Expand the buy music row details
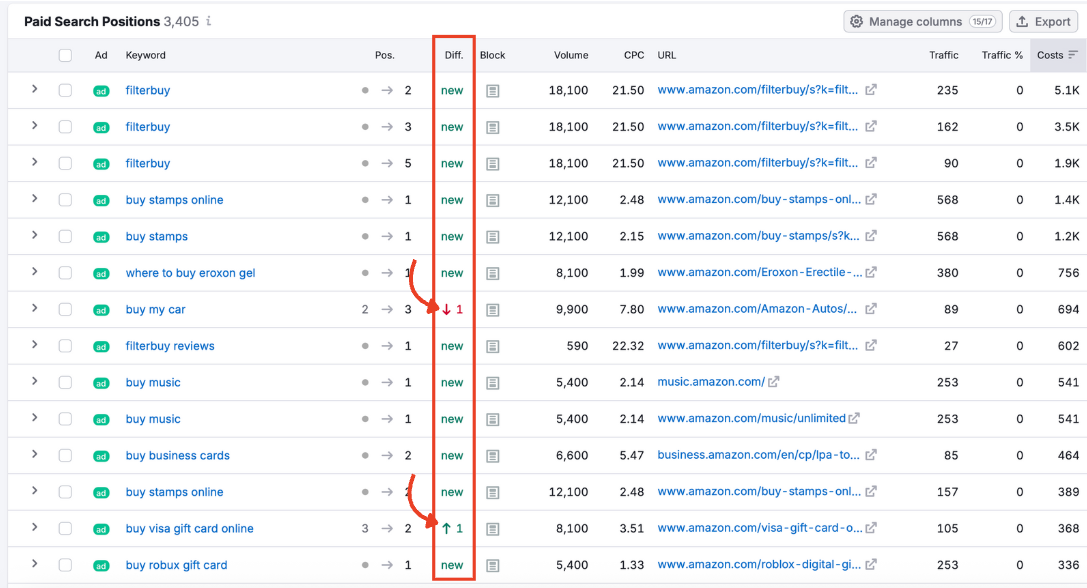The height and width of the screenshot is (588, 1087). 33,382
